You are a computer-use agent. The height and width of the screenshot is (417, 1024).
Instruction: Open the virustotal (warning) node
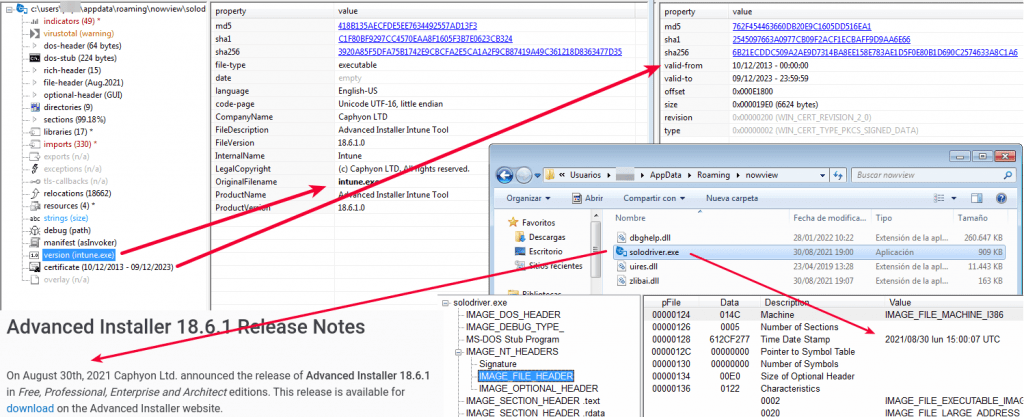coord(78,33)
